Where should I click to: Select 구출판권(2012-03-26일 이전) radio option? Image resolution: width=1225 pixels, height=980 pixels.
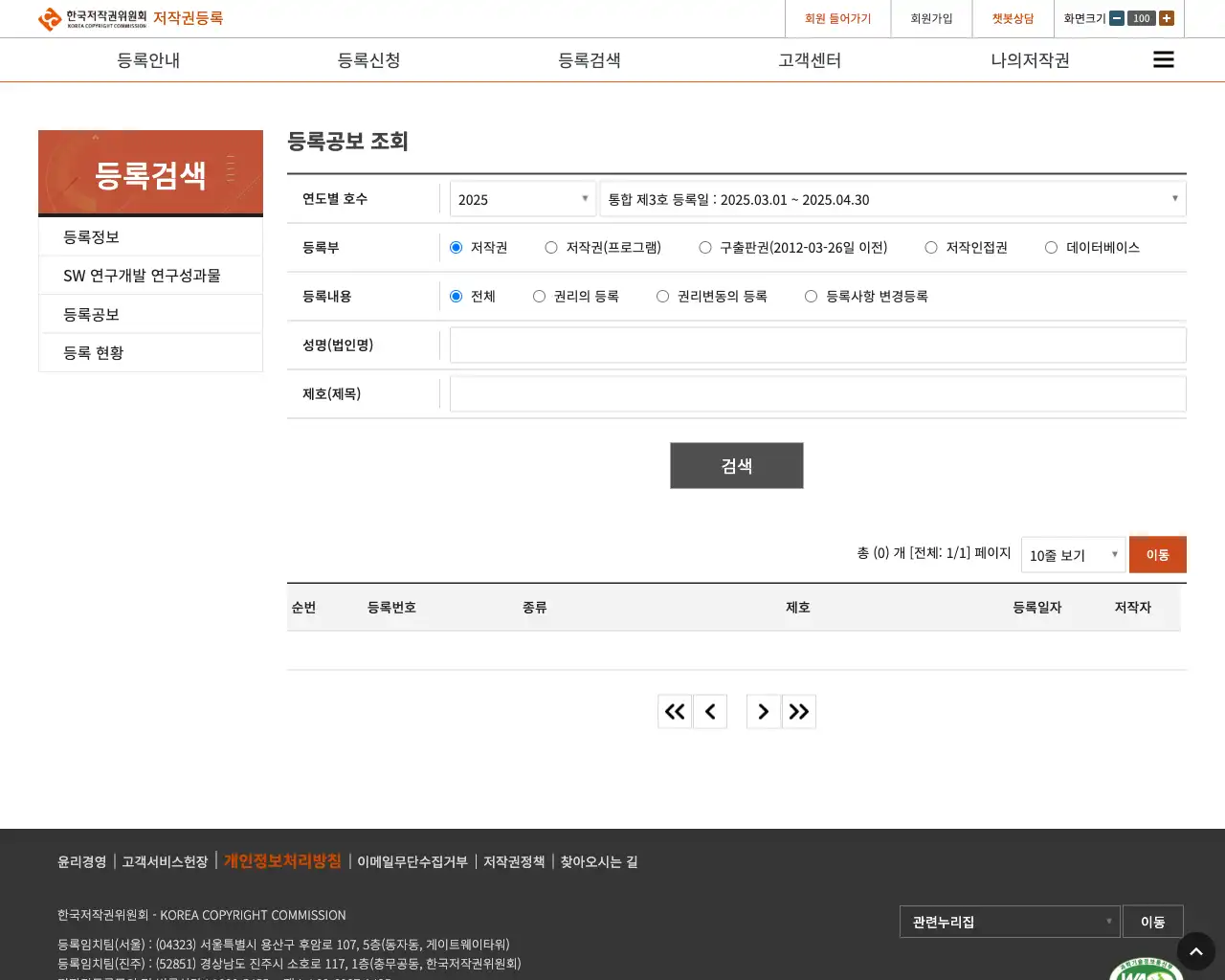click(705, 248)
